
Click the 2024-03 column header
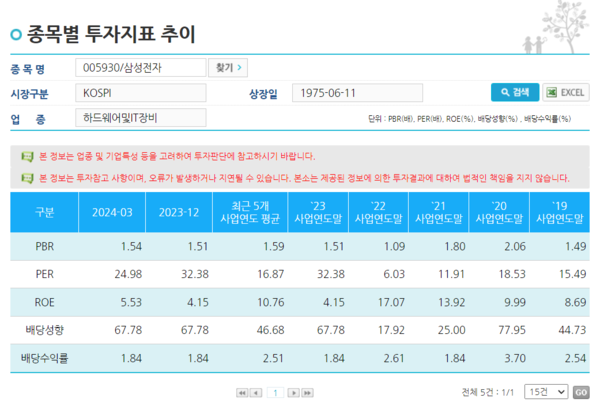click(x=112, y=212)
